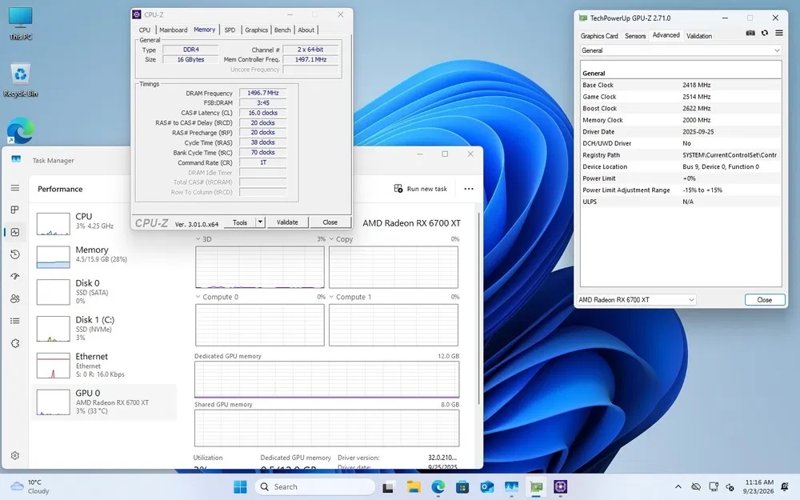800x500 pixels.
Task: Show hidden system tray icons
Action: click(678, 487)
